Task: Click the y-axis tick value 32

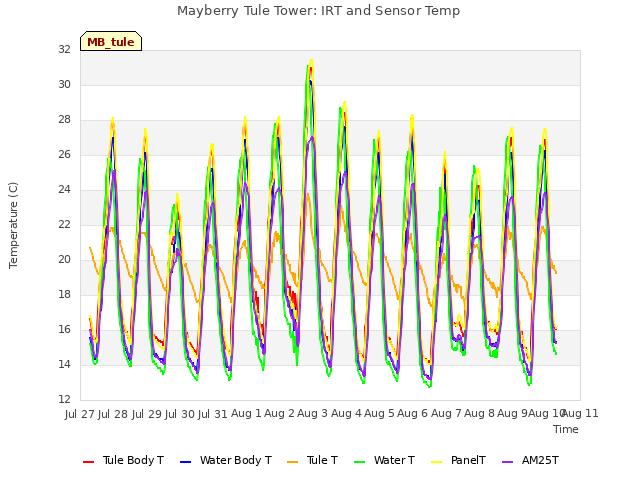Action: click(x=64, y=49)
